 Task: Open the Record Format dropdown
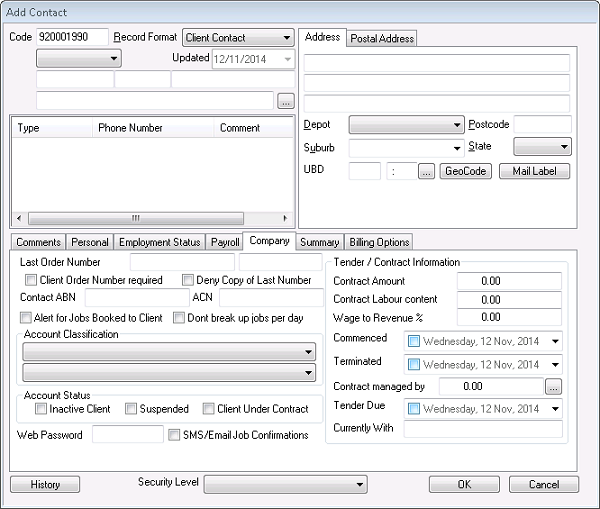pos(285,38)
